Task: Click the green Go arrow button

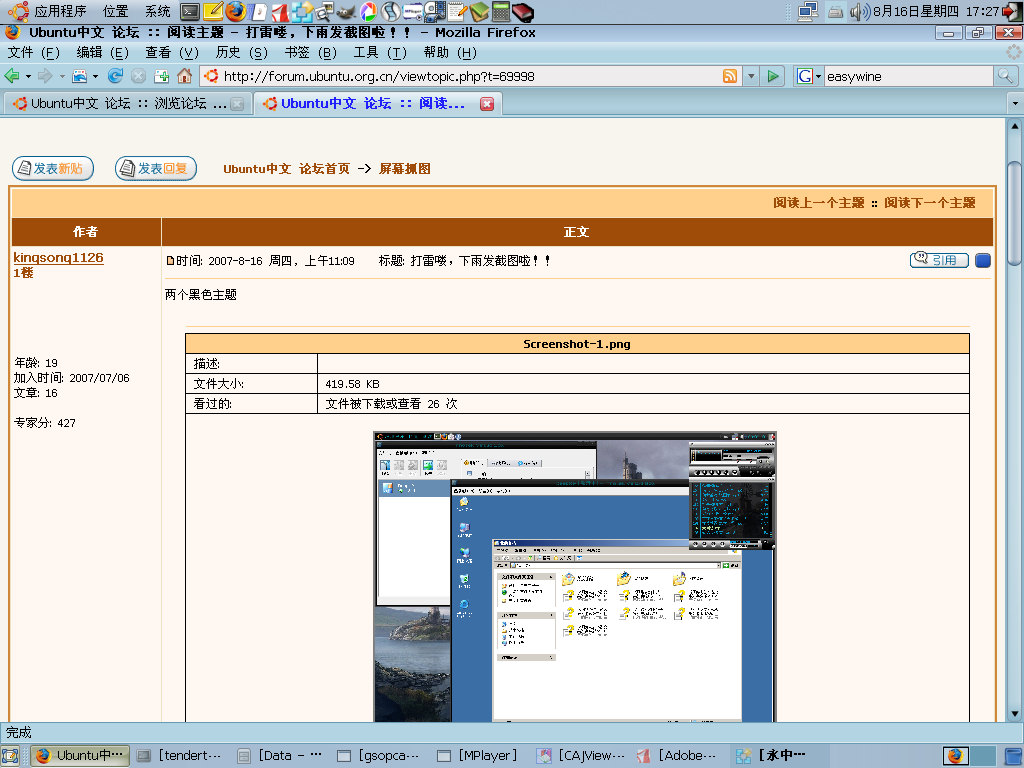Action: [x=773, y=76]
